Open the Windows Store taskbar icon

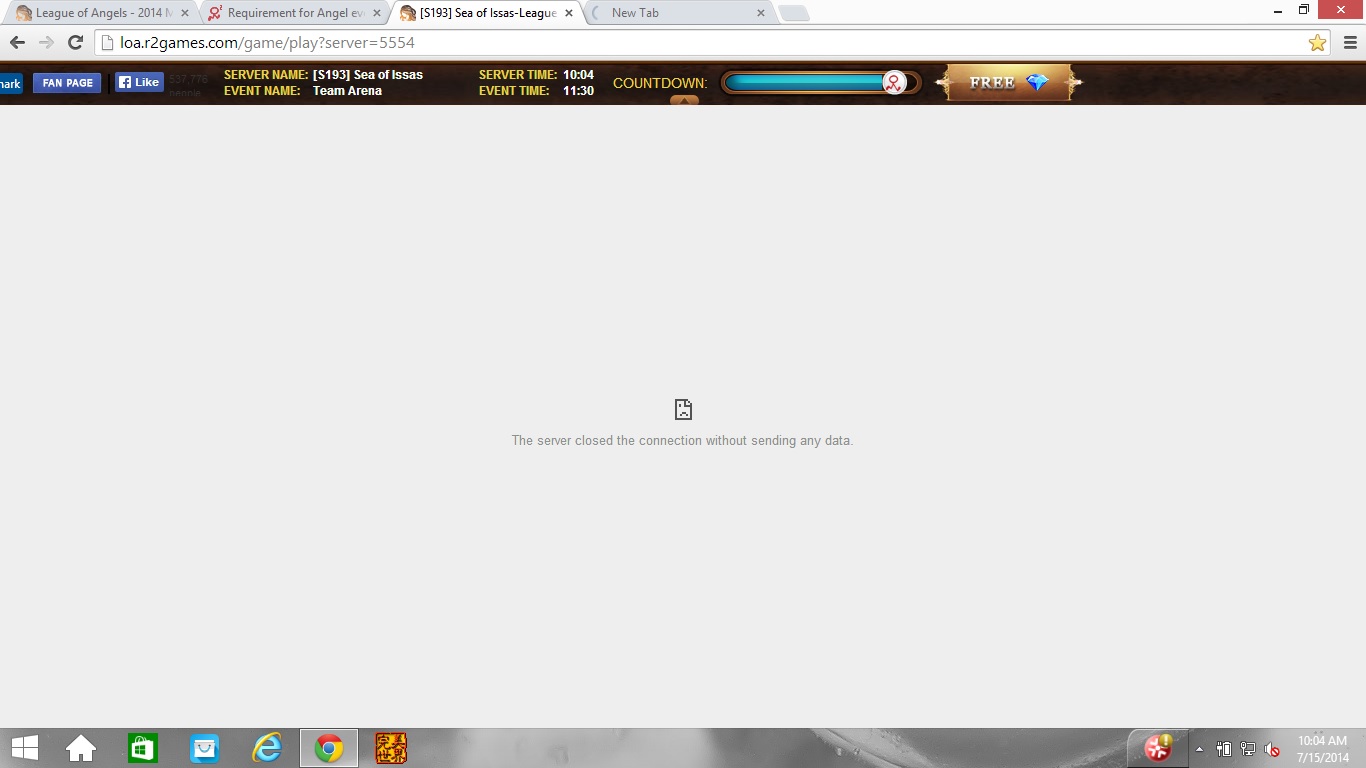[142, 748]
